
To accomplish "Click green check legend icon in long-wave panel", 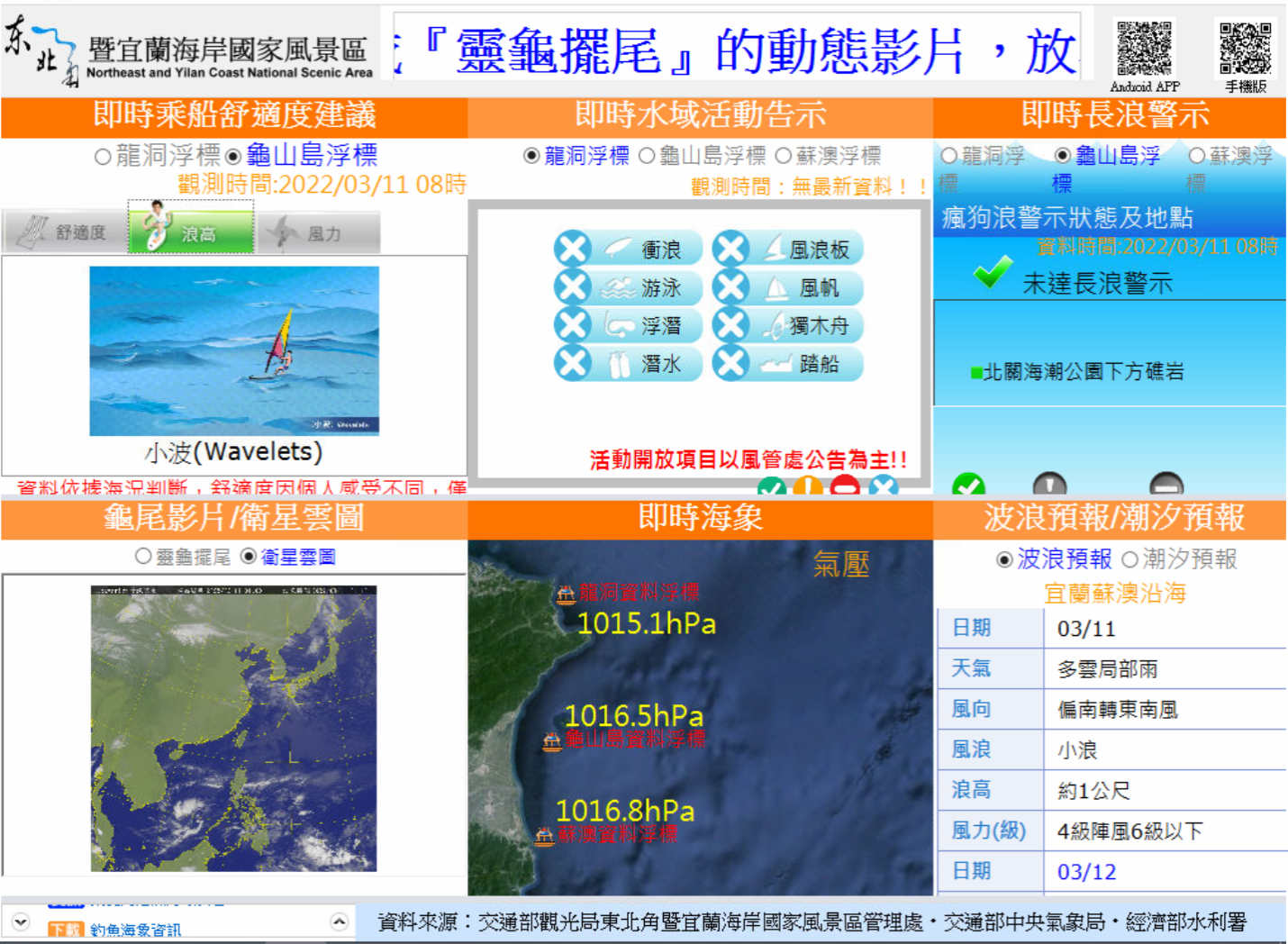I will point(968,485).
